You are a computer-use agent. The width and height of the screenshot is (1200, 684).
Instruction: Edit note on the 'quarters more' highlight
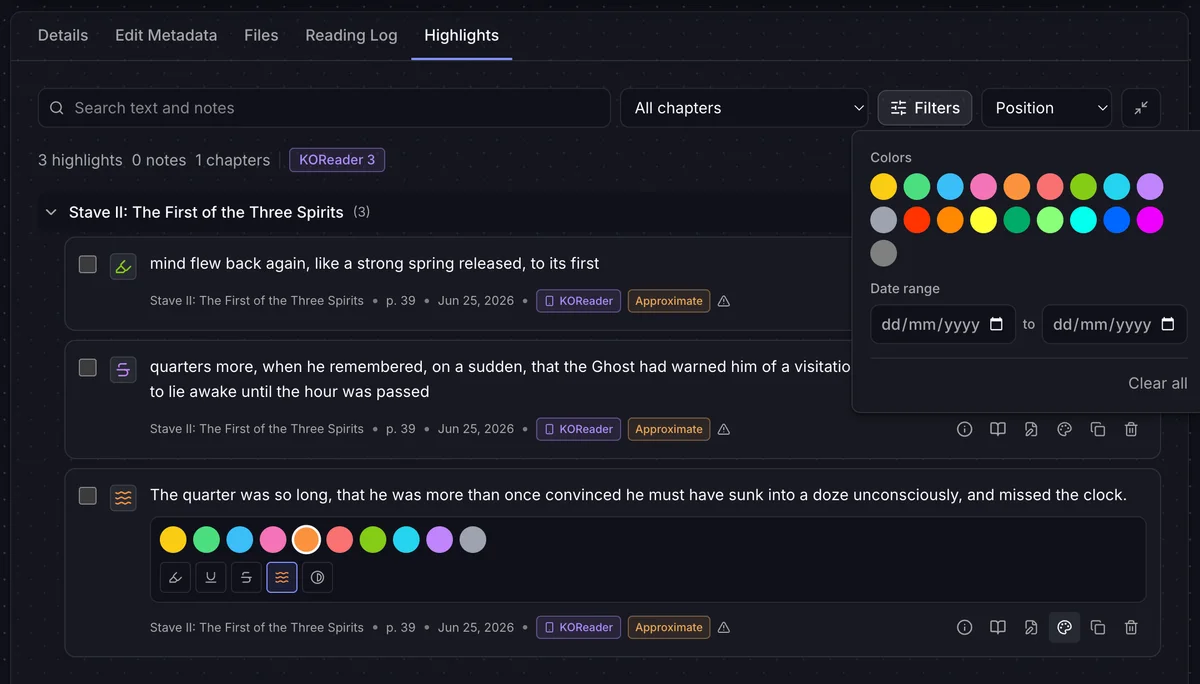point(1031,429)
